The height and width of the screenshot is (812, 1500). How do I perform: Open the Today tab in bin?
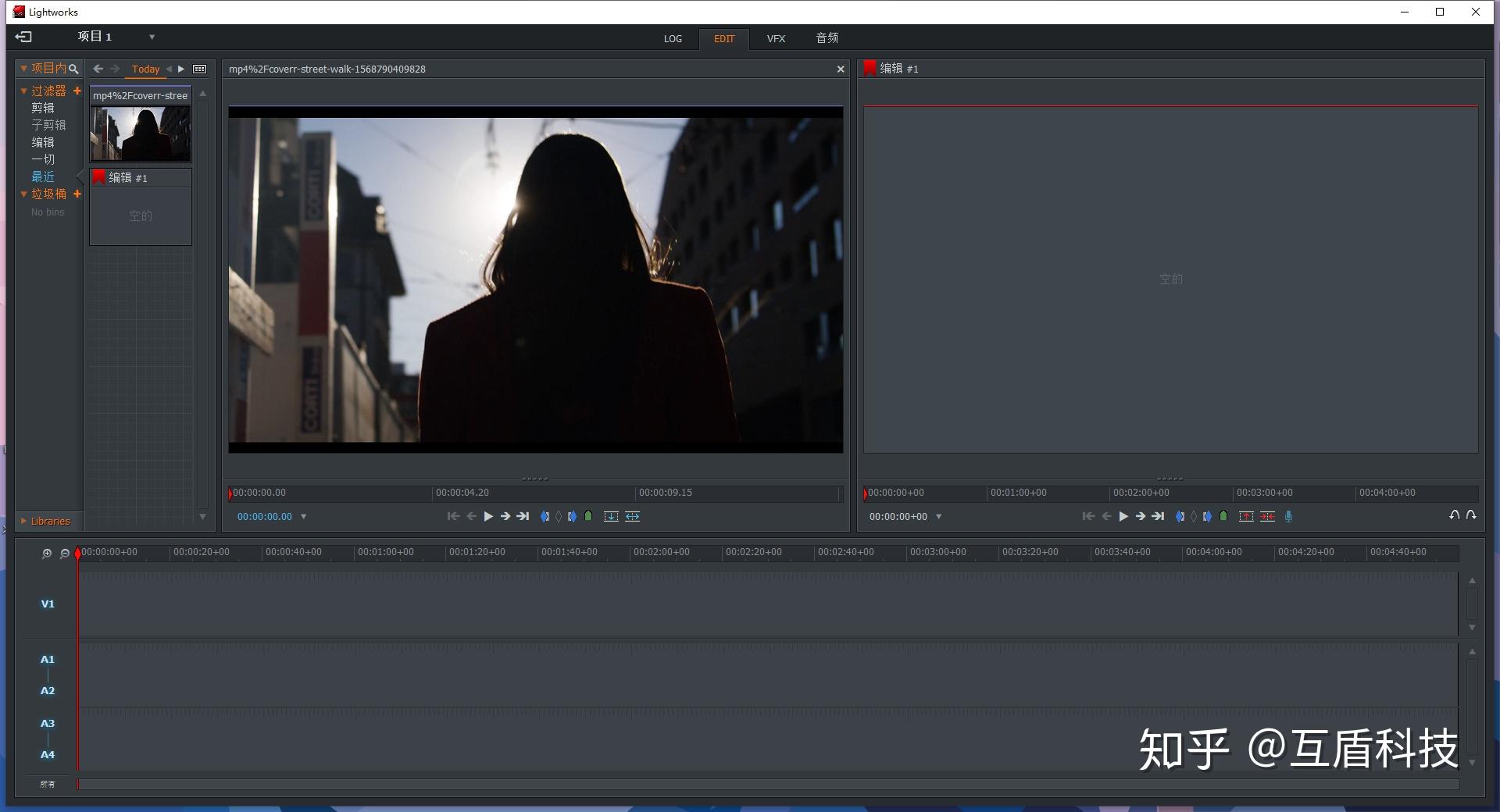point(145,69)
